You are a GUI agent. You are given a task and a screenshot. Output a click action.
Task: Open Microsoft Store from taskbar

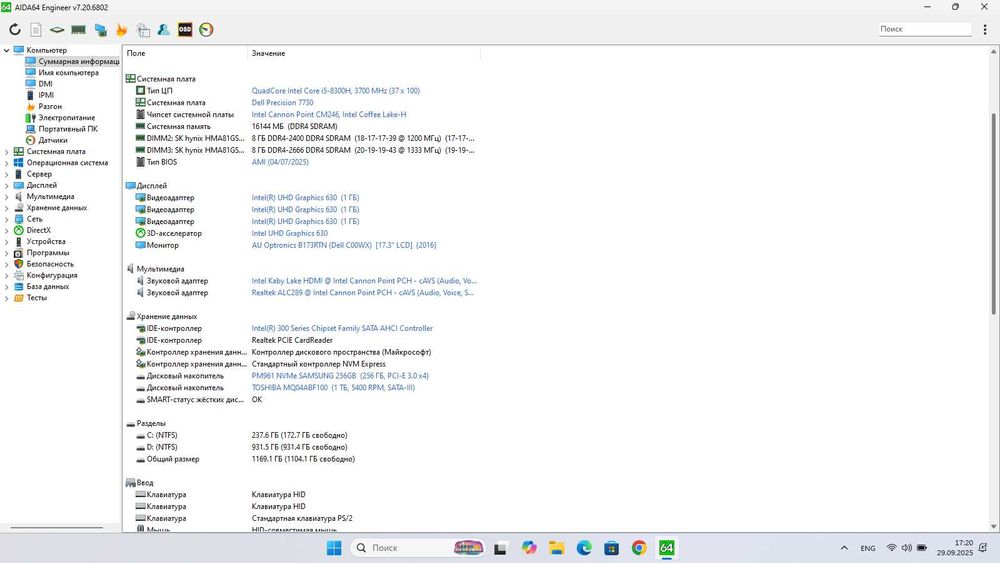pos(612,548)
